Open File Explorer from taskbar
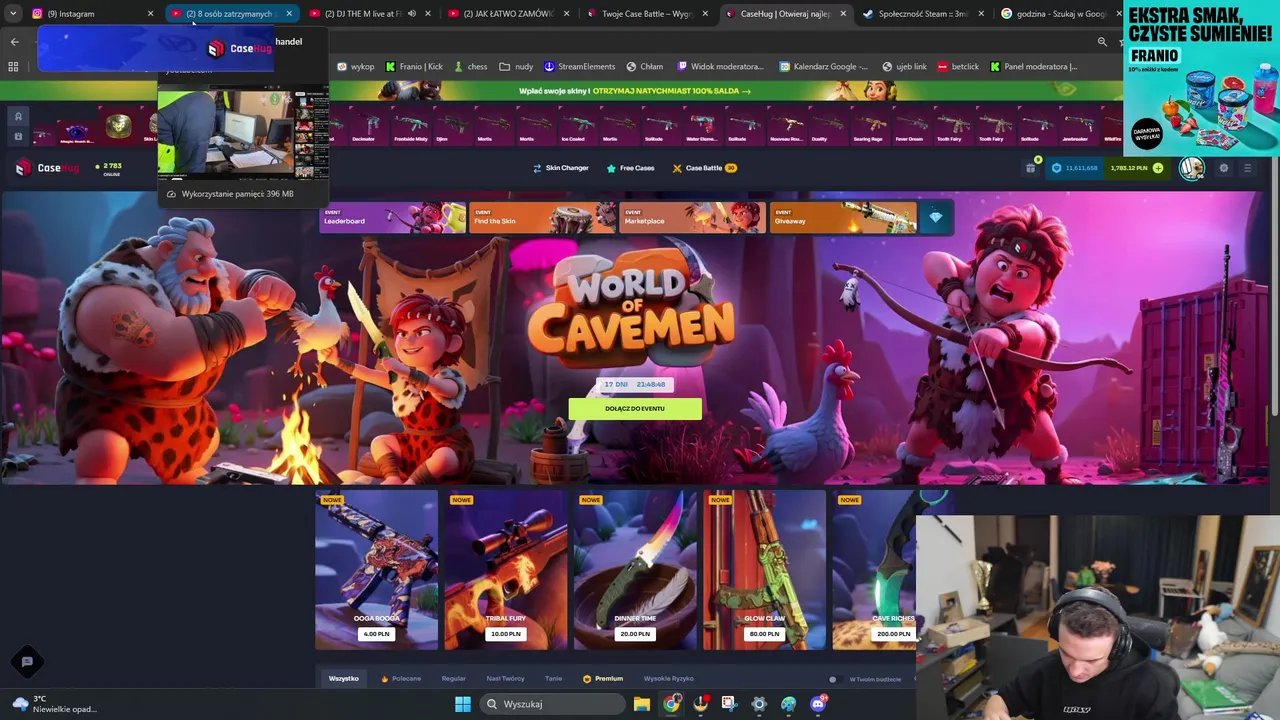1280x720 pixels. 641,704
